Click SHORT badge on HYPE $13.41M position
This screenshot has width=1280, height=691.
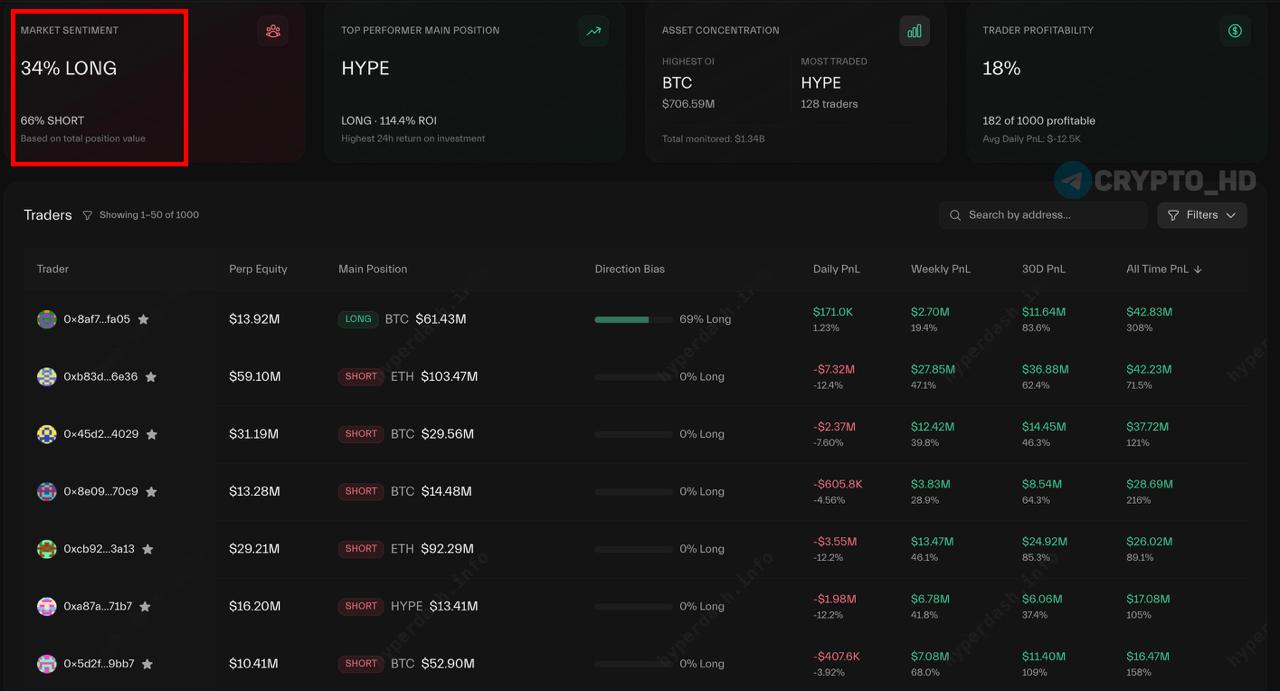click(x=361, y=606)
